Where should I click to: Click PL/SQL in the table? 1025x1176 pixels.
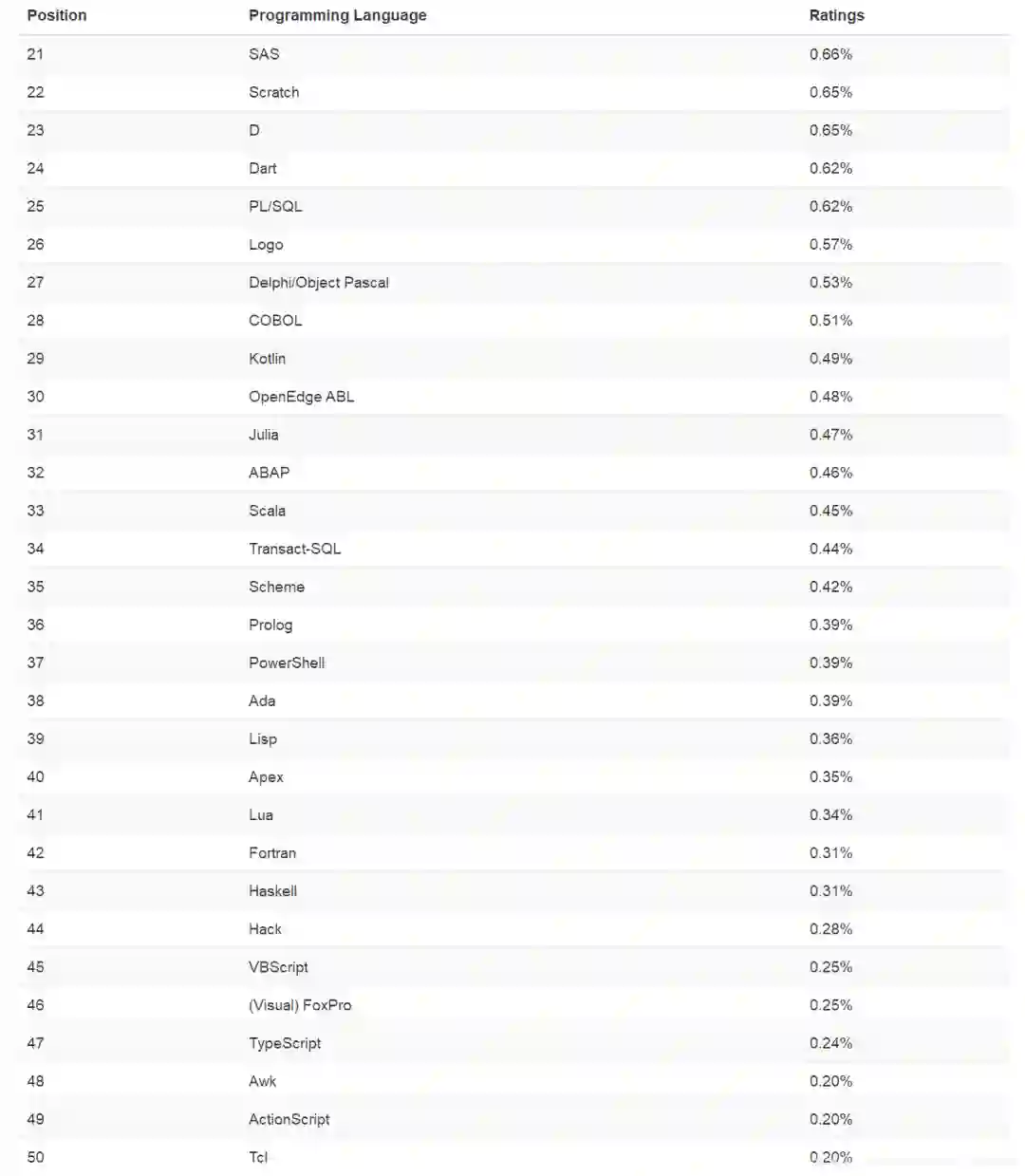(275, 206)
